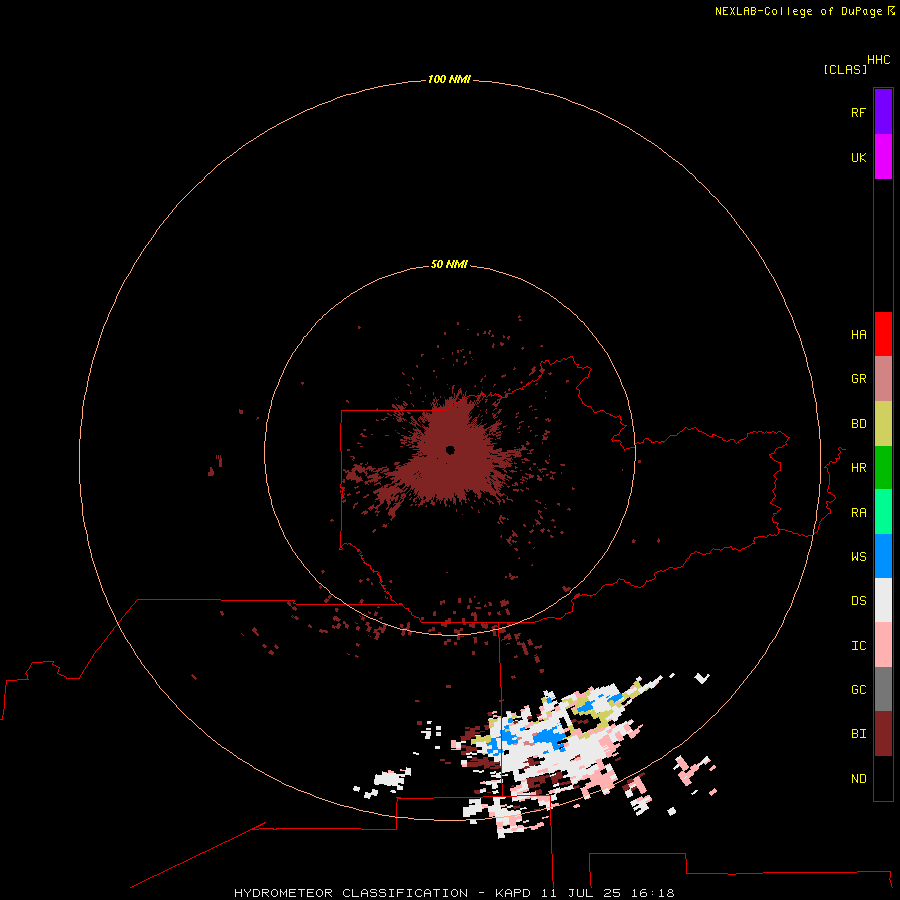Click the black ND legend swatch

pyautogui.click(x=883, y=778)
